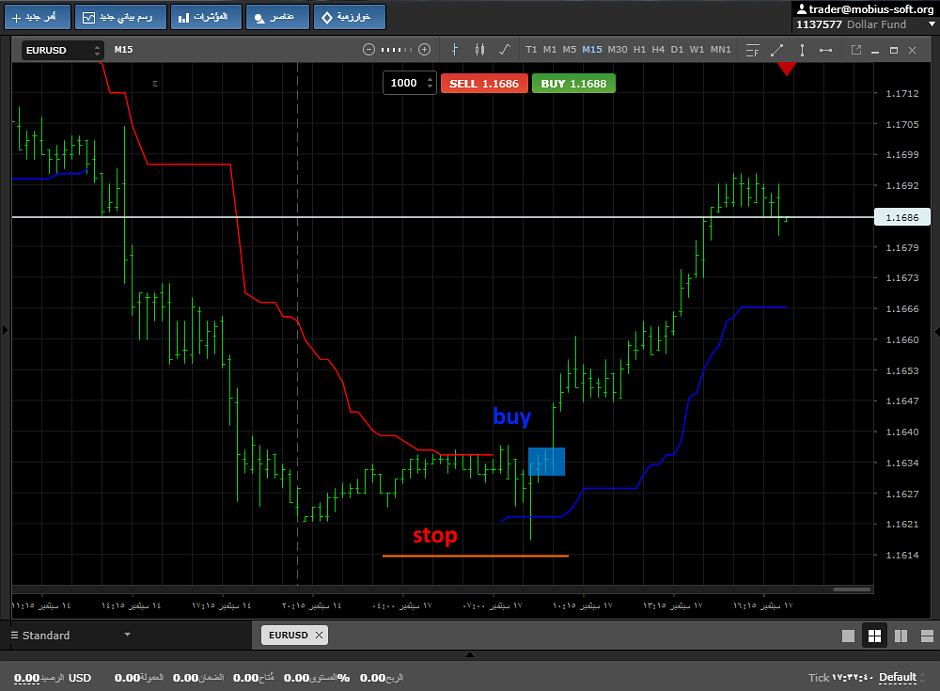Click the 1.1712 price axis label
Screen dimensions: 940x691
click(902, 93)
